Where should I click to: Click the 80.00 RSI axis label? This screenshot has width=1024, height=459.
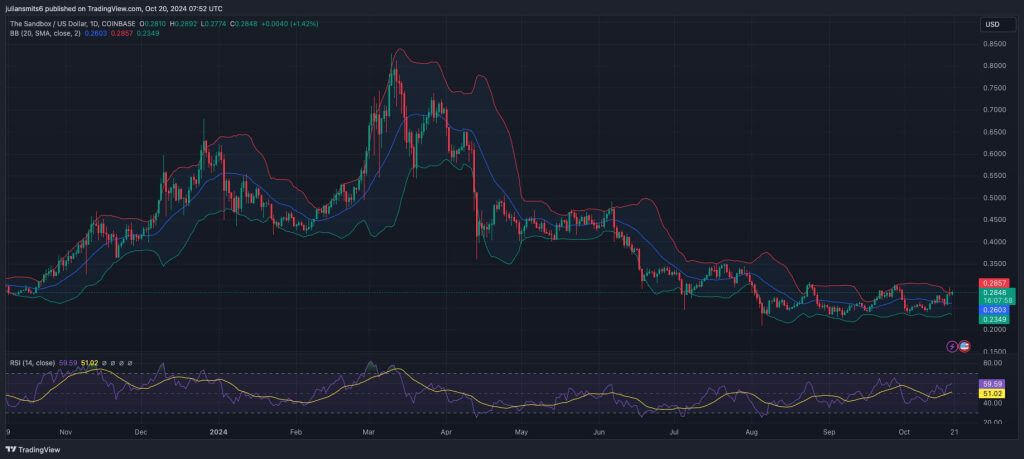click(x=991, y=363)
